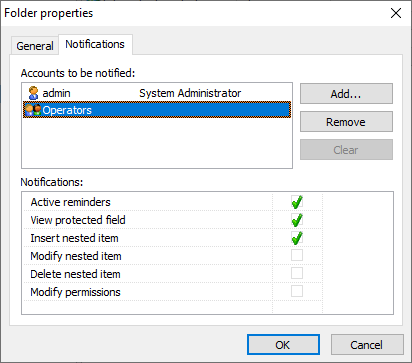Enable the Delete nested item checkbox

(x=297, y=273)
